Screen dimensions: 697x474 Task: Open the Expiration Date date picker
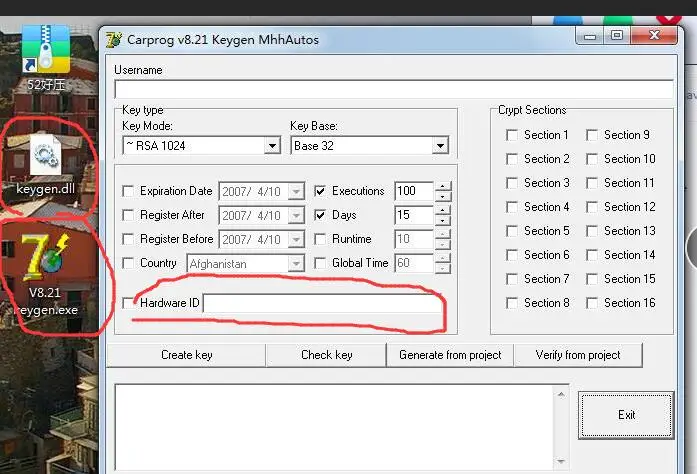click(296, 192)
